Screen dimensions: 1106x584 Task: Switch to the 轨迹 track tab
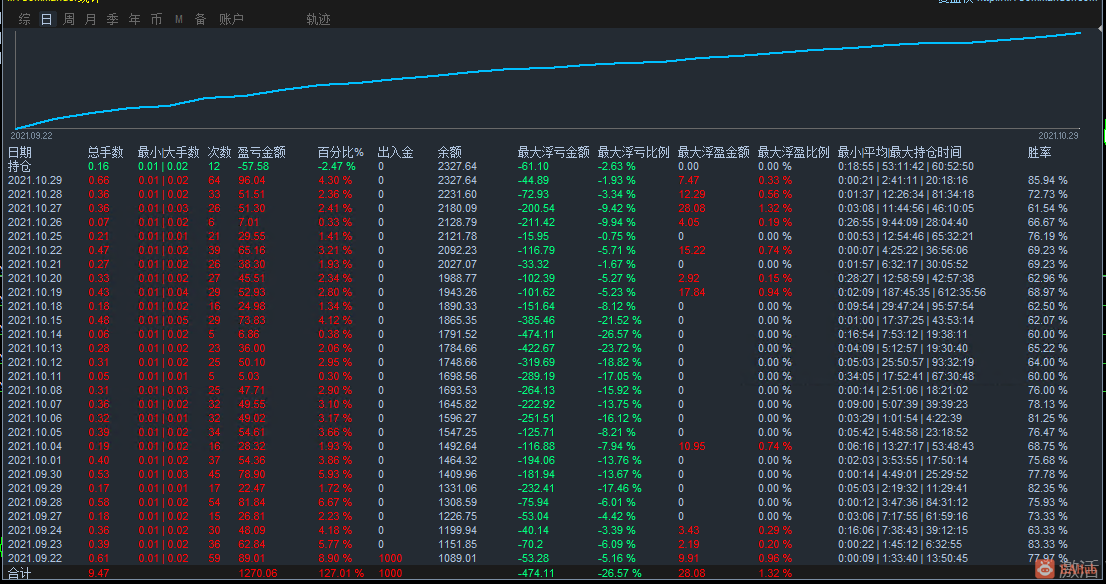coord(318,20)
